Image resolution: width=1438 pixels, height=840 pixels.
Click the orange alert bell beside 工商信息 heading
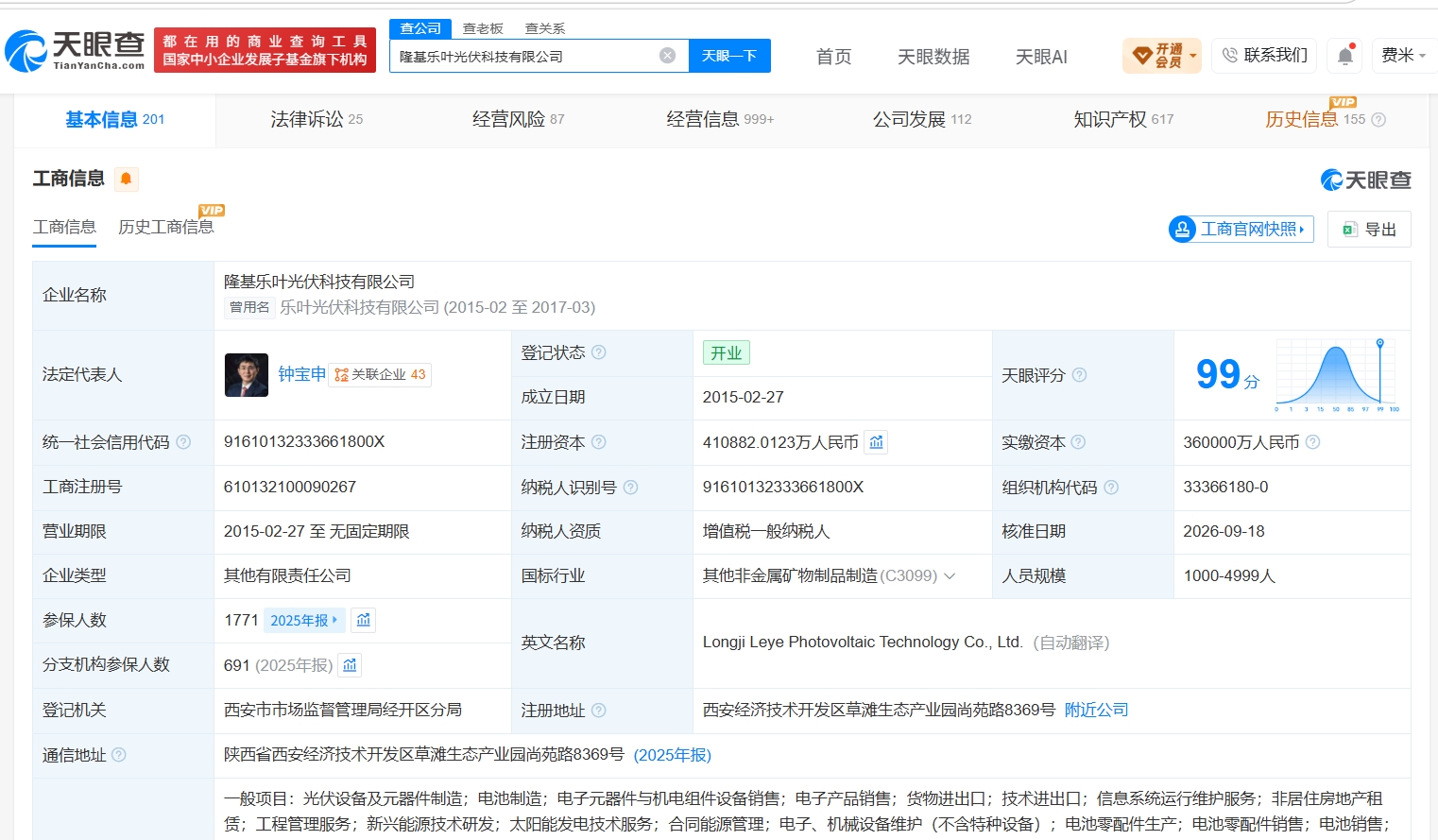[126, 179]
